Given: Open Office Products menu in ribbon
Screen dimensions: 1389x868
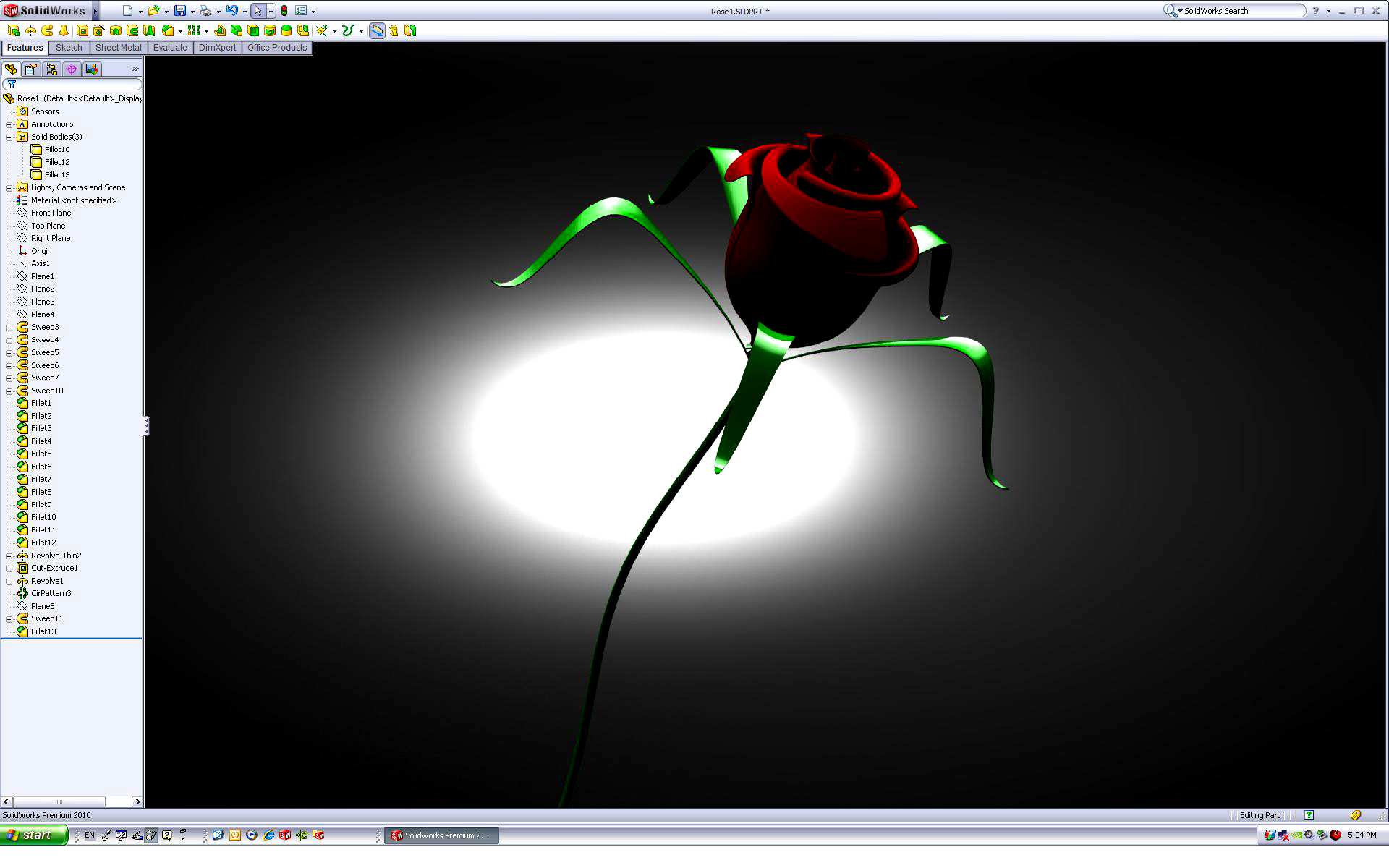Looking at the screenshot, I should [x=277, y=47].
